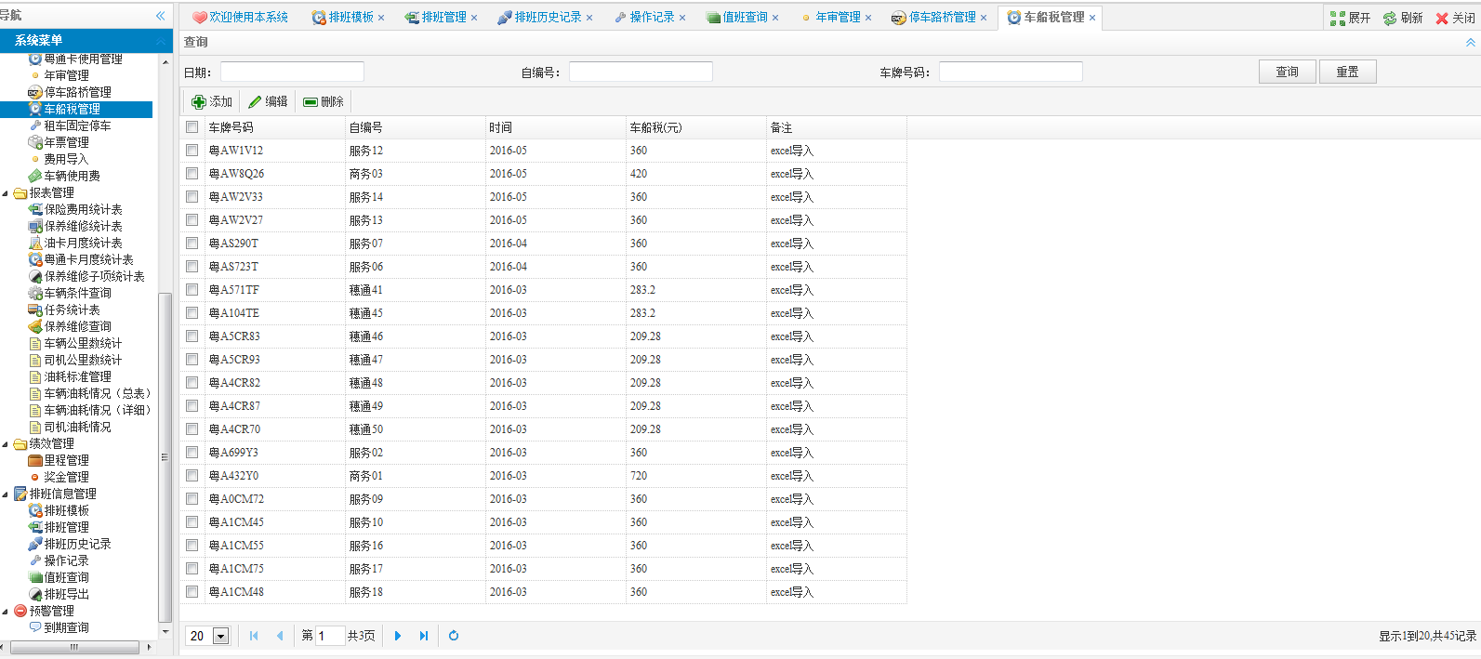This screenshot has height=659, width=1481.
Task: Click the 删除 (Delete) toolbar icon
Action: point(310,102)
